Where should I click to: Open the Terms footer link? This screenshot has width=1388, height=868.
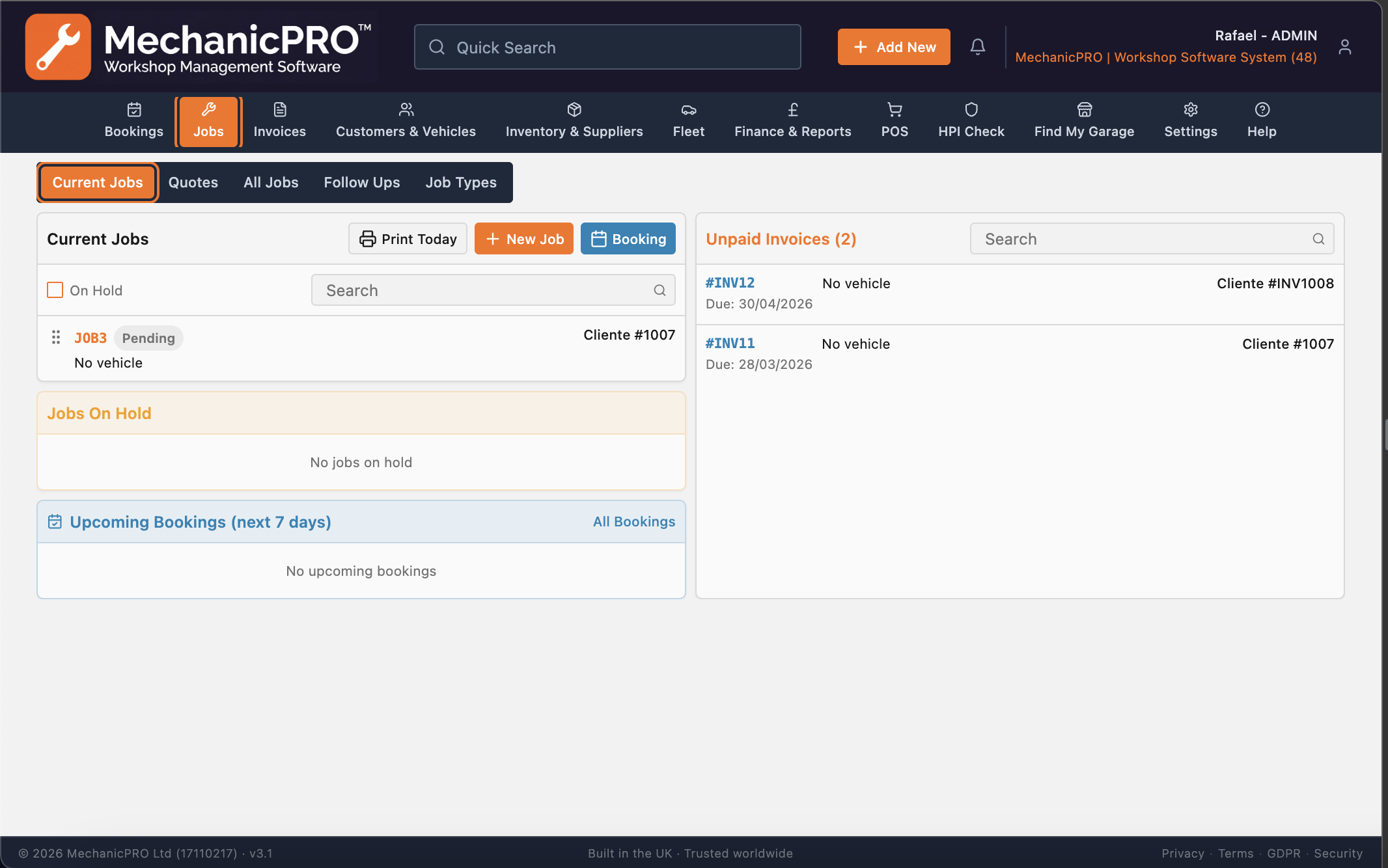pyautogui.click(x=1236, y=853)
